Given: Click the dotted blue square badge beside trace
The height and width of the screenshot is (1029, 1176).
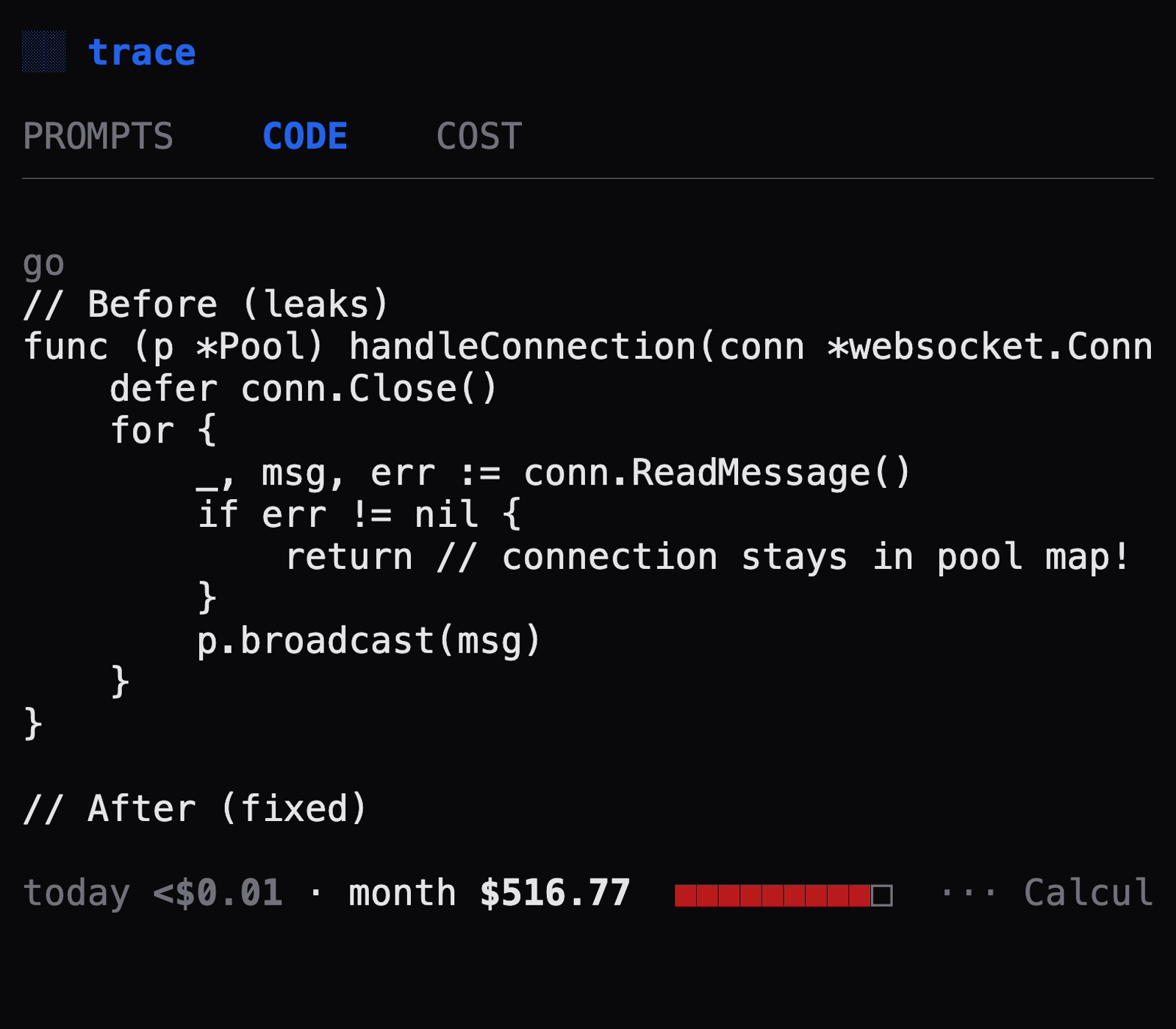Looking at the screenshot, I should click(44, 51).
